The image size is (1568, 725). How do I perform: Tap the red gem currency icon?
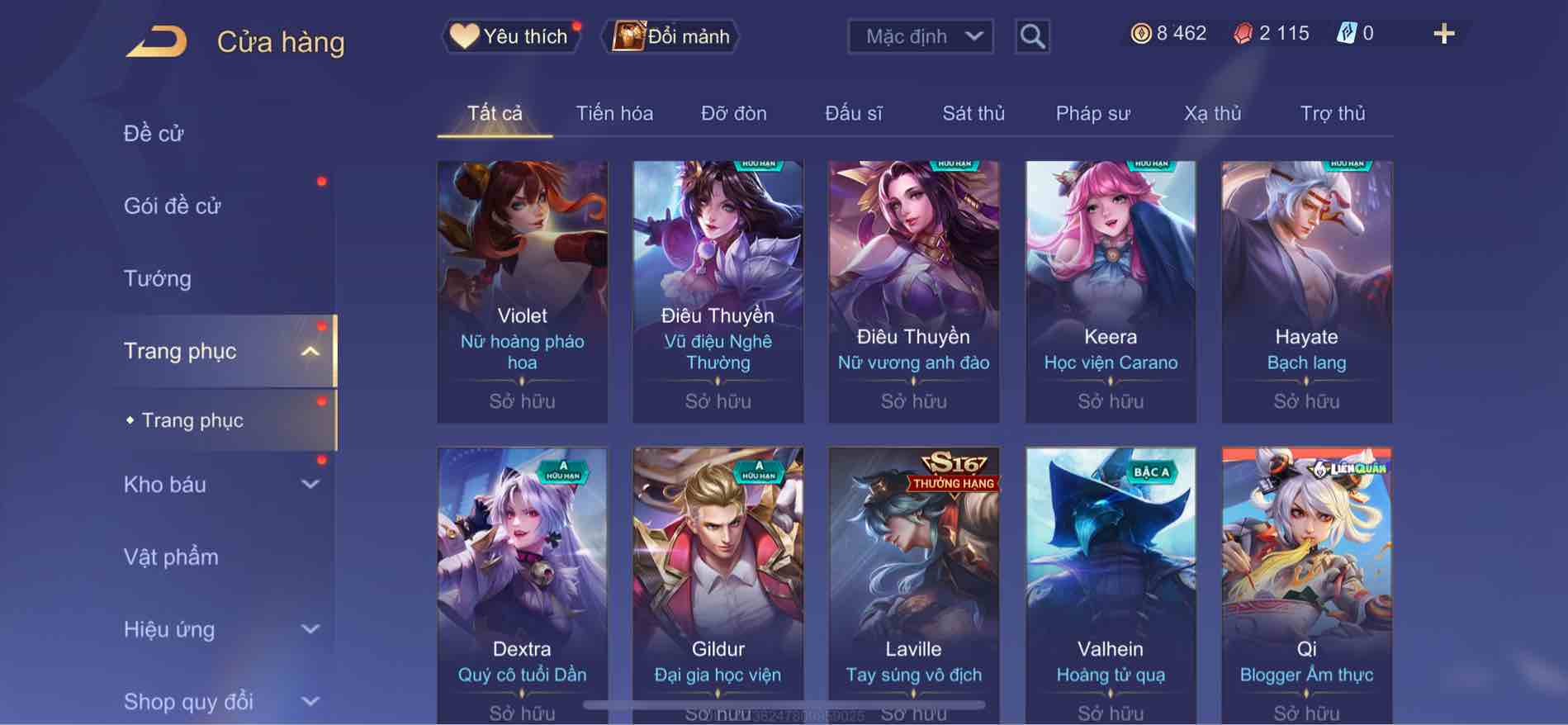click(1243, 33)
